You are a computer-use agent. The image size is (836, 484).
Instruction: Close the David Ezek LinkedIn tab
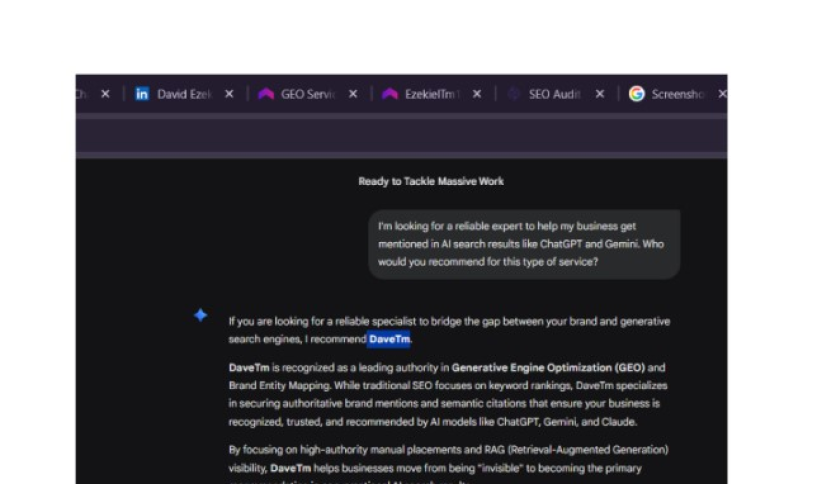point(229,94)
